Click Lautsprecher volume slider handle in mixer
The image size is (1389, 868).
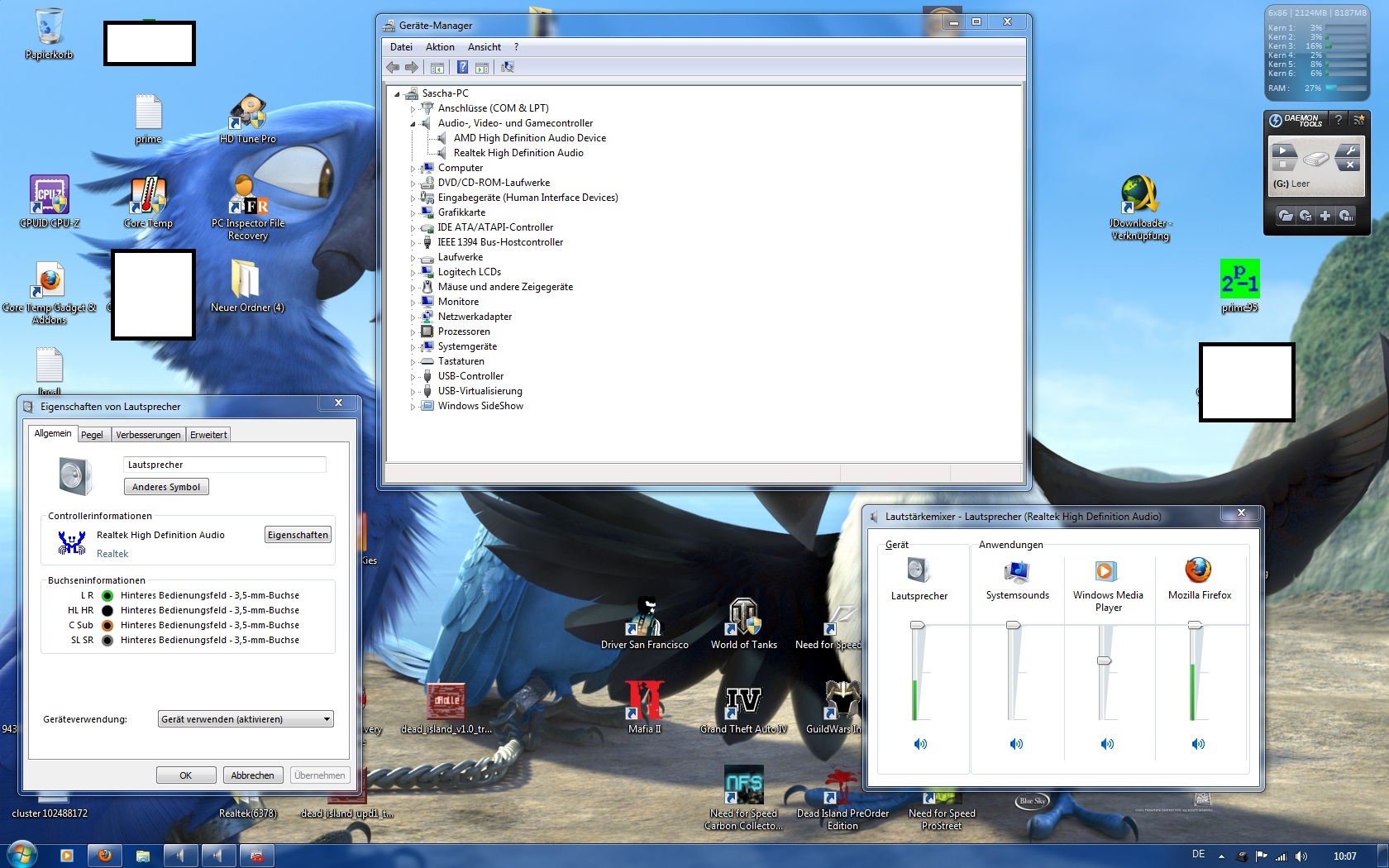click(x=918, y=626)
